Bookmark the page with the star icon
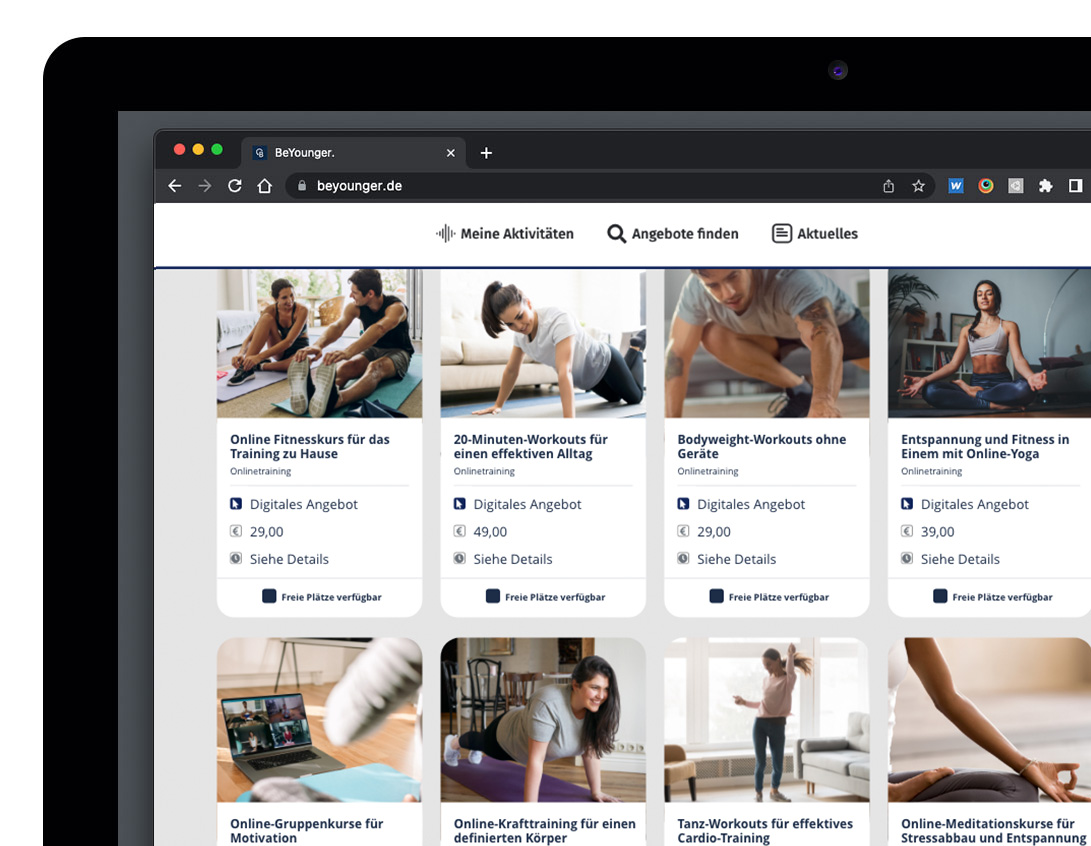 click(x=918, y=186)
